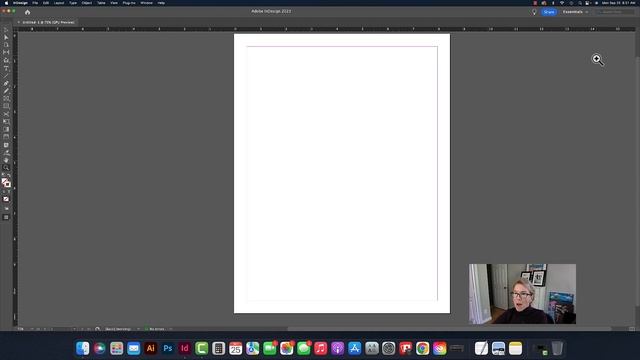Image resolution: width=640 pixels, height=360 pixels.
Task: Open System Settings from the Dock
Action: pos(389,348)
